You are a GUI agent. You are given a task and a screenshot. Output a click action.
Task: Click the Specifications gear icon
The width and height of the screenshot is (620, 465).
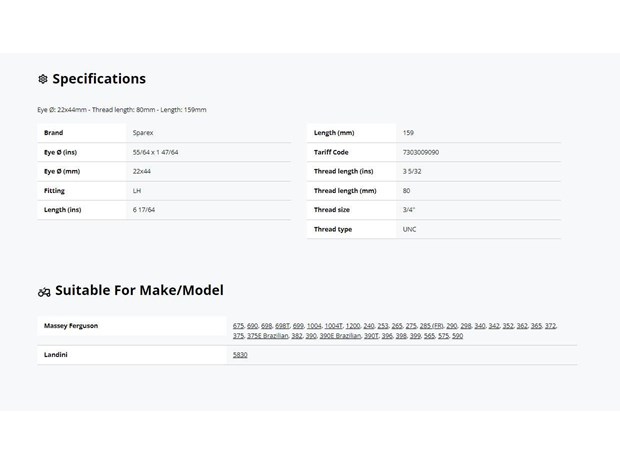pos(43,79)
